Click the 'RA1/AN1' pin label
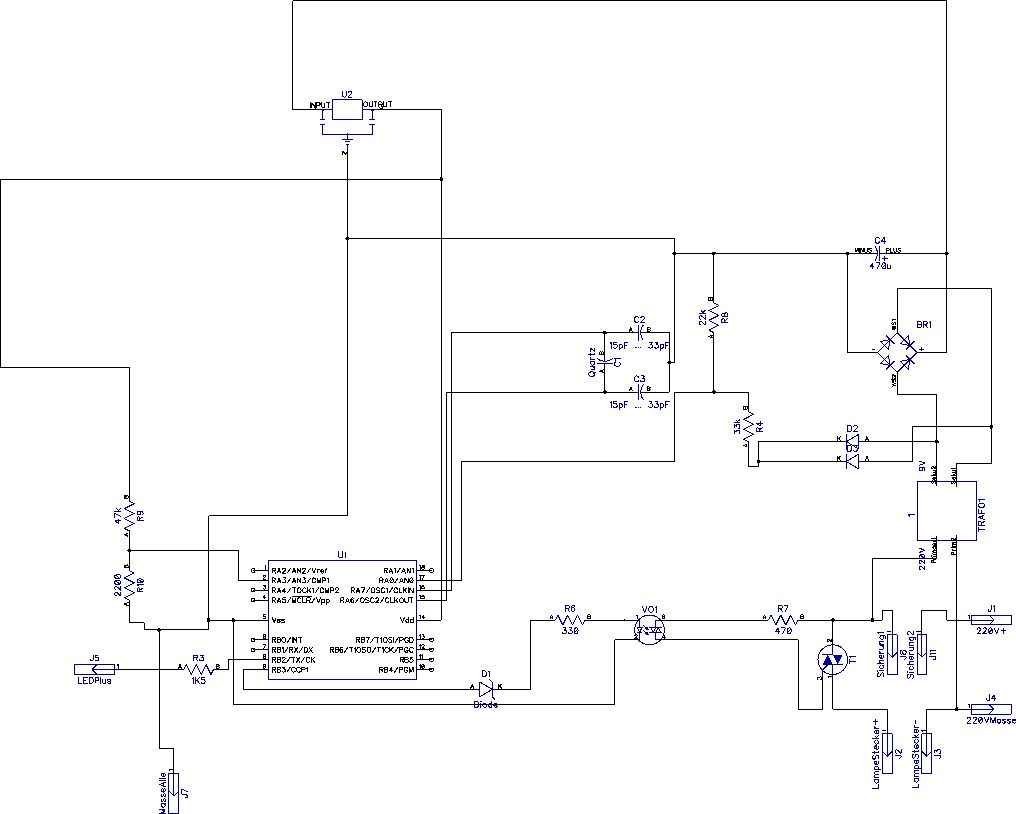The image size is (1016, 814). pyautogui.click(x=398, y=570)
